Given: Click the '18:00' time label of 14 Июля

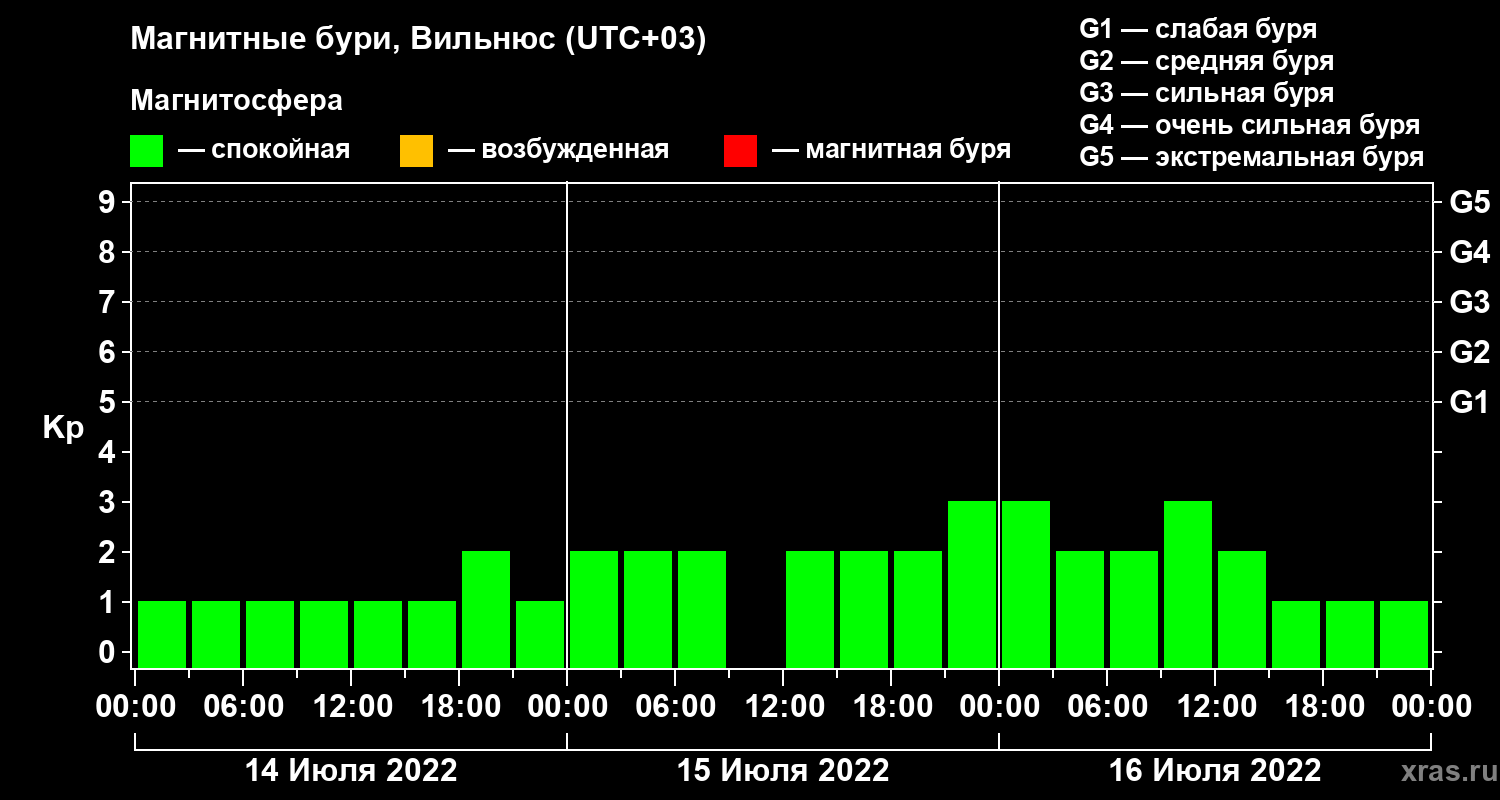Looking at the screenshot, I should click(459, 706).
